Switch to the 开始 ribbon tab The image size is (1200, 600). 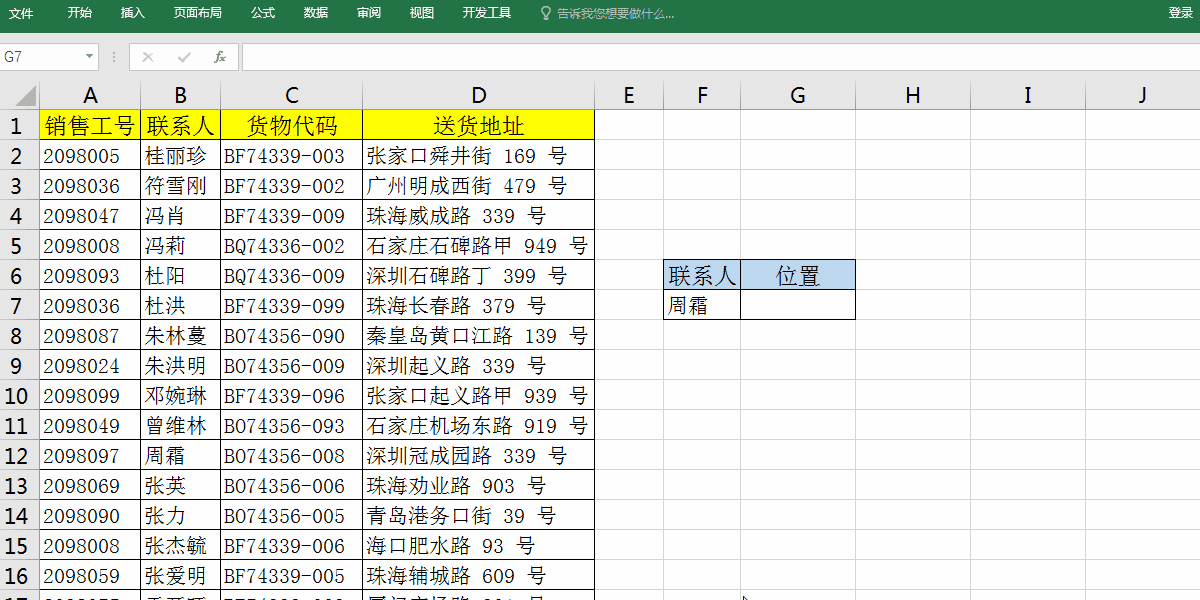pos(79,14)
